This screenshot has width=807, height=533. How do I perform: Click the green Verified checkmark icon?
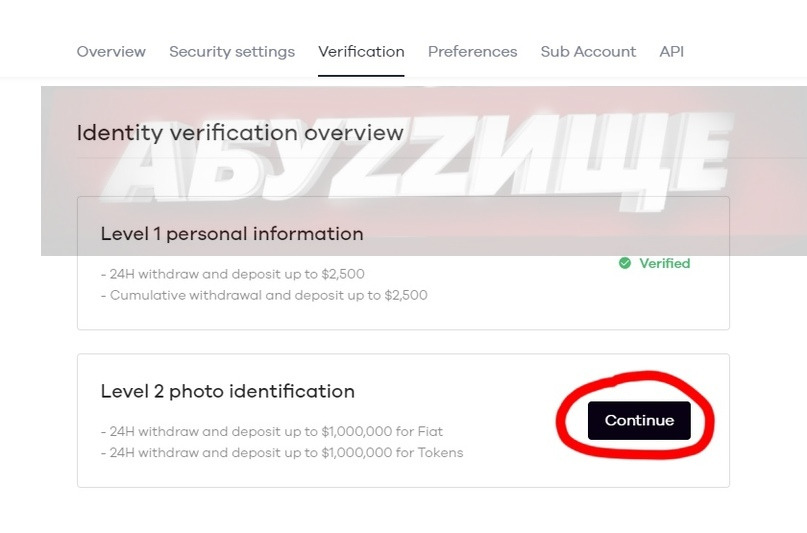pyautogui.click(x=625, y=263)
